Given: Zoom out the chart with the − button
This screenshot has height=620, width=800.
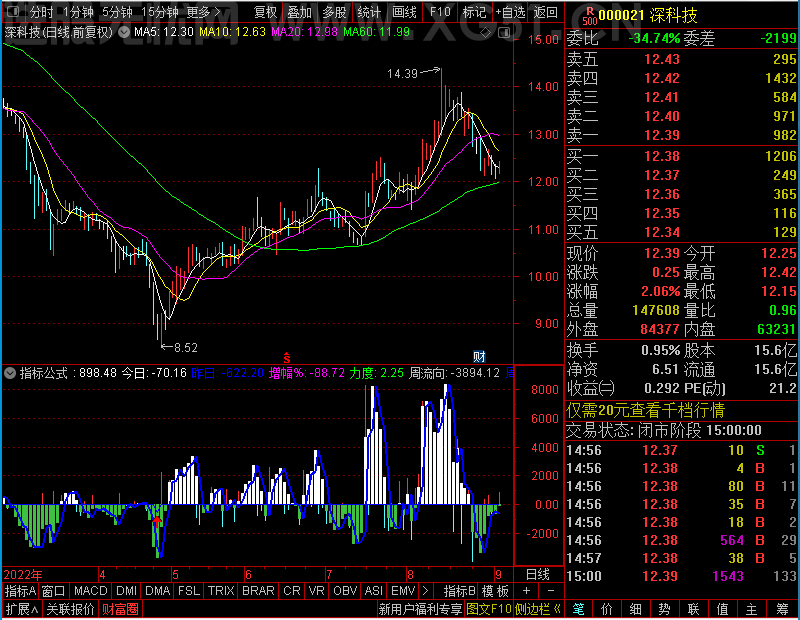Looking at the screenshot, I should pyautogui.click(x=551, y=591).
